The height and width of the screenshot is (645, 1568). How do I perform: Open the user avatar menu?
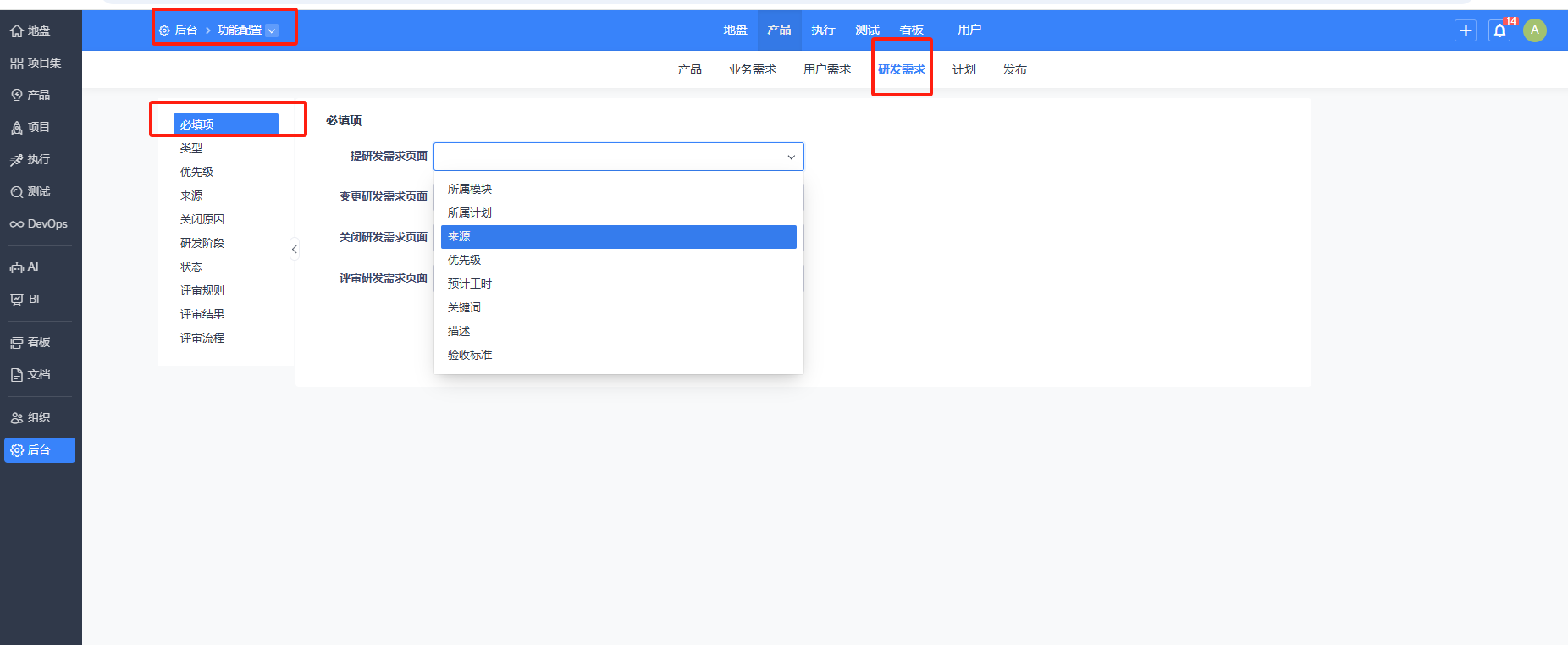pyautogui.click(x=1534, y=30)
